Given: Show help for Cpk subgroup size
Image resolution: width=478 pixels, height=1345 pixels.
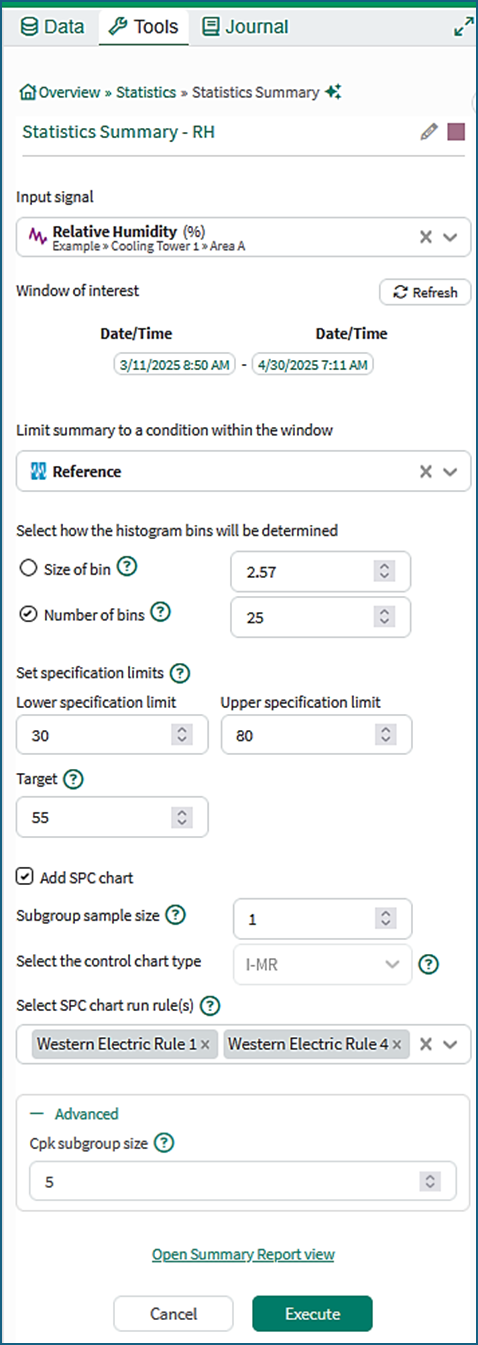Looking at the screenshot, I should [x=164, y=1143].
